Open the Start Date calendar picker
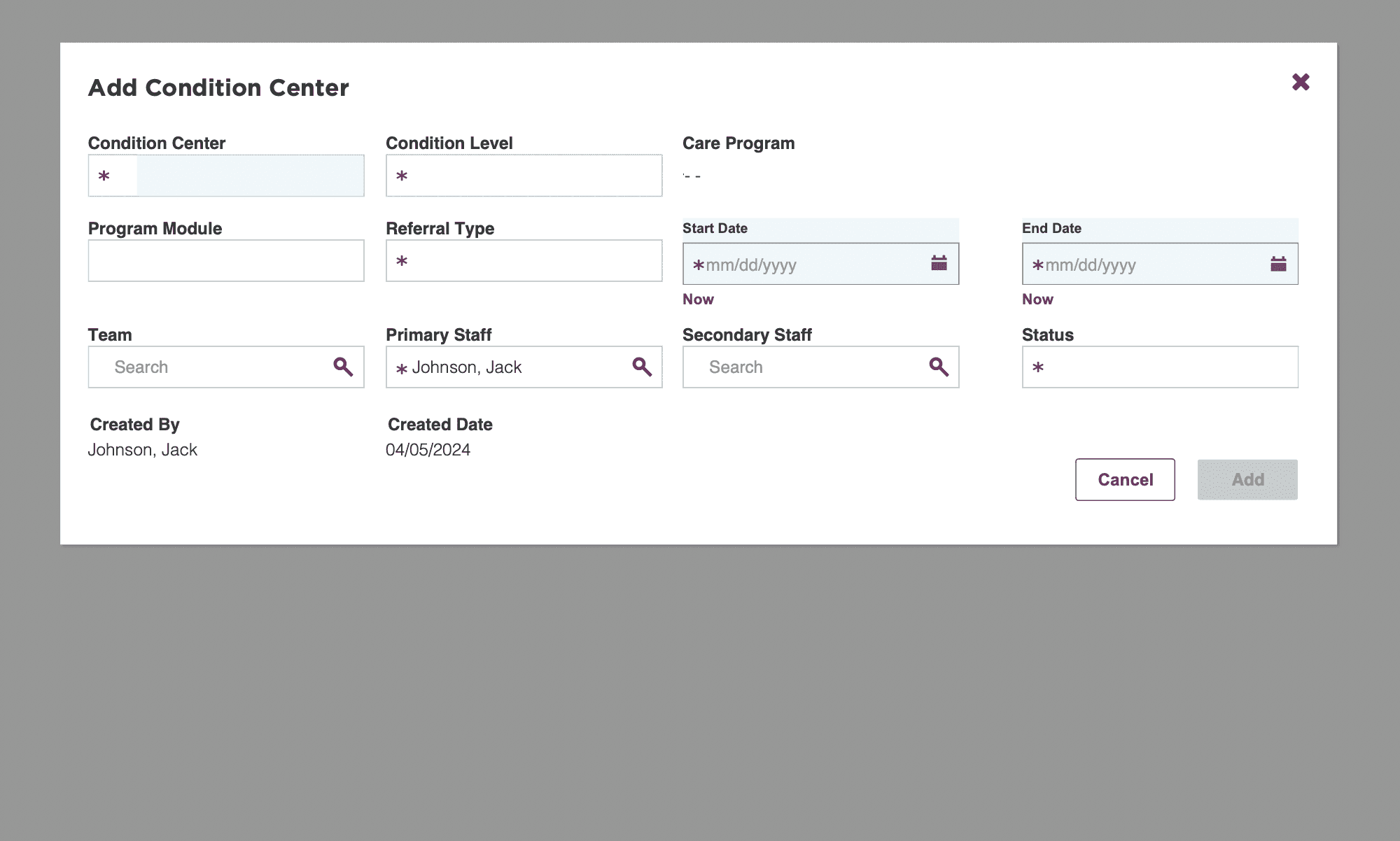This screenshot has width=1400, height=841. (x=939, y=263)
